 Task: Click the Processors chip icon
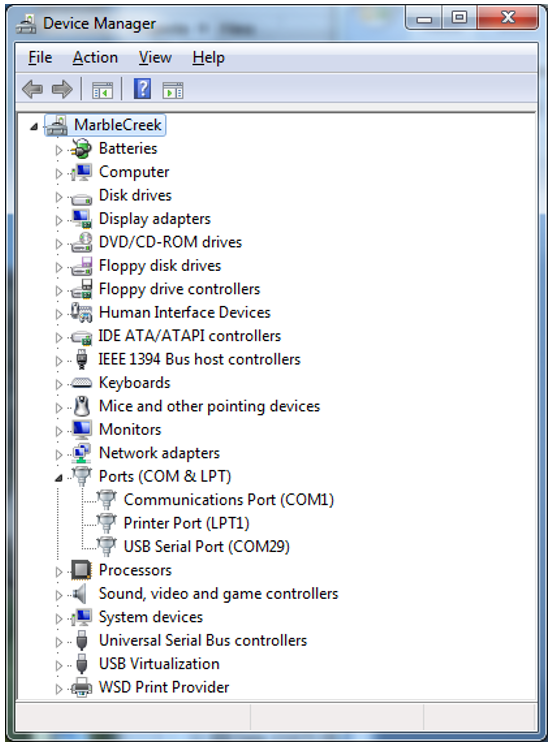(x=81, y=570)
